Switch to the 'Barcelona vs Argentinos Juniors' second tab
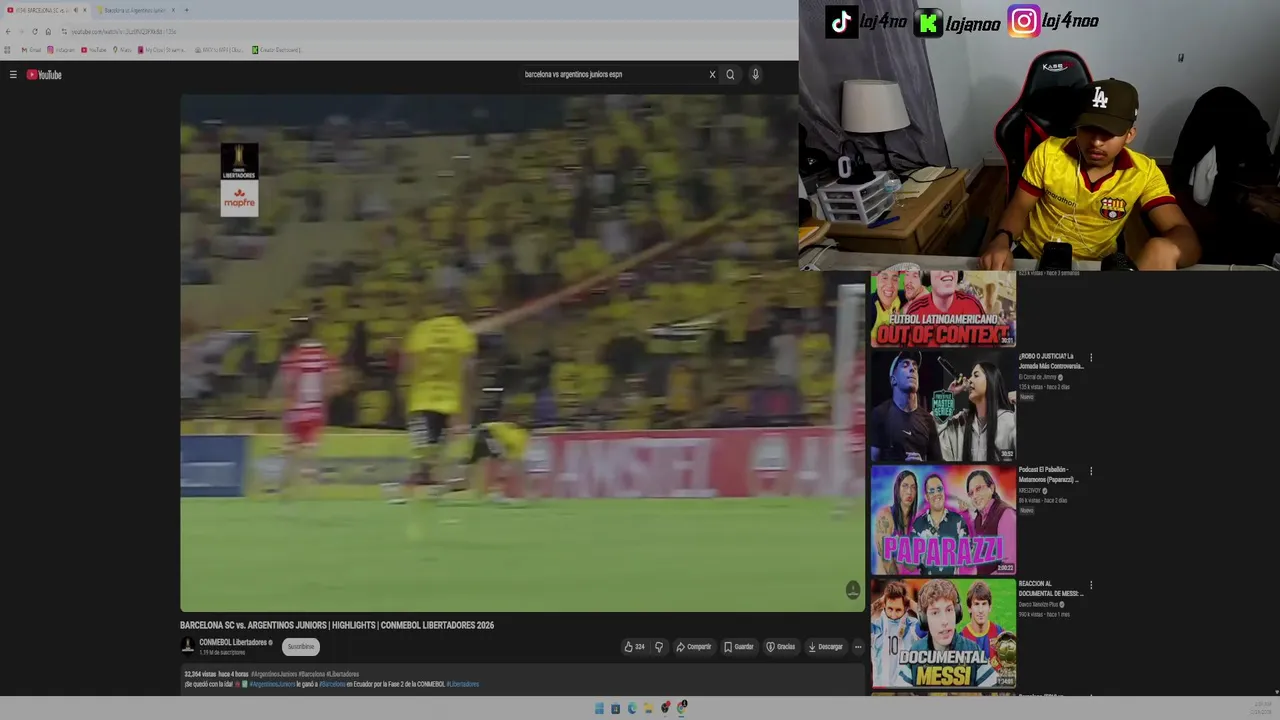The height and width of the screenshot is (720, 1280). click(x=135, y=10)
